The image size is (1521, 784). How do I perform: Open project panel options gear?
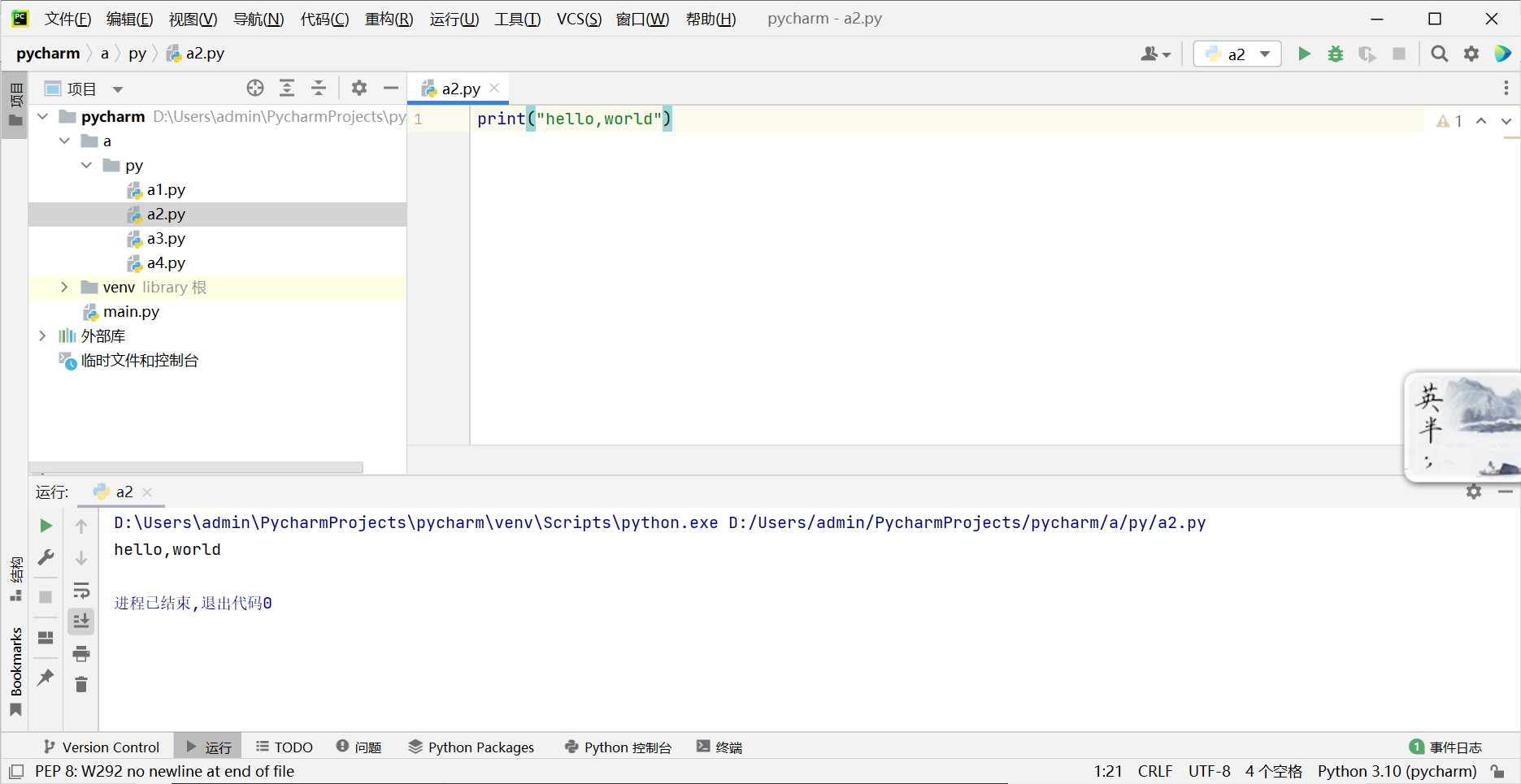click(x=359, y=88)
